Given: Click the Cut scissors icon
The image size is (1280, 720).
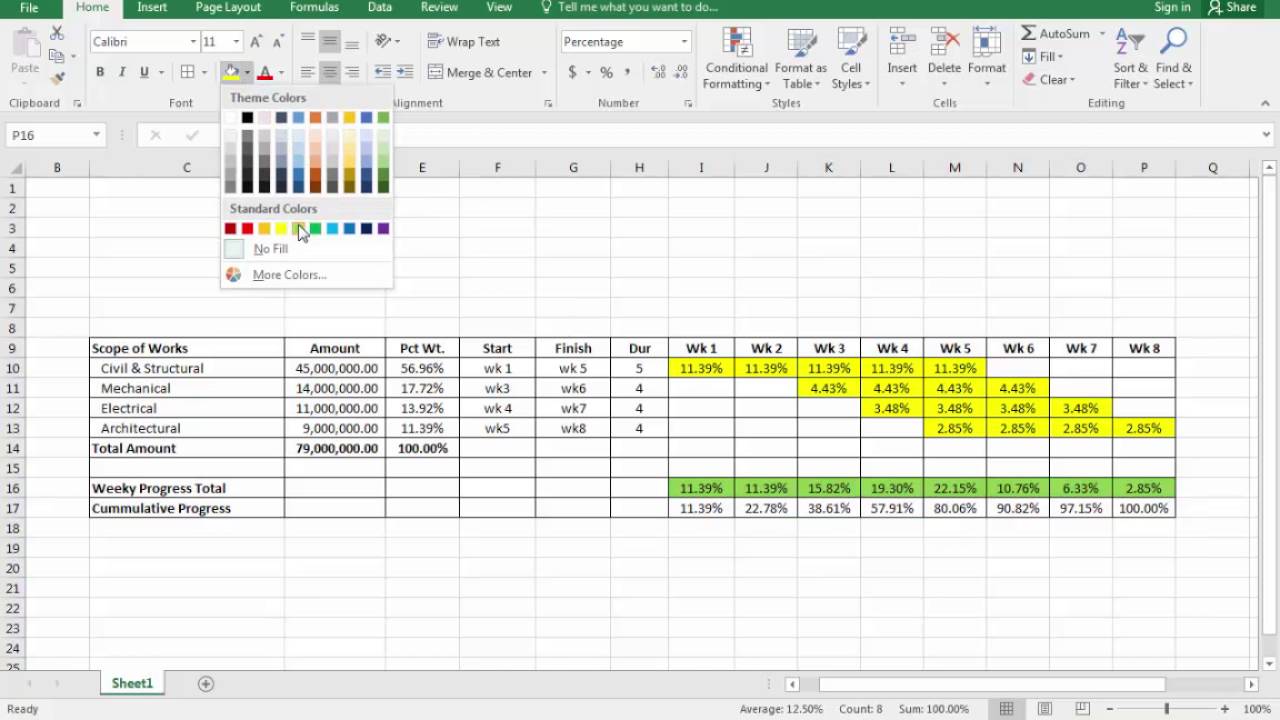Looking at the screenshot, I should click(57, 35).
